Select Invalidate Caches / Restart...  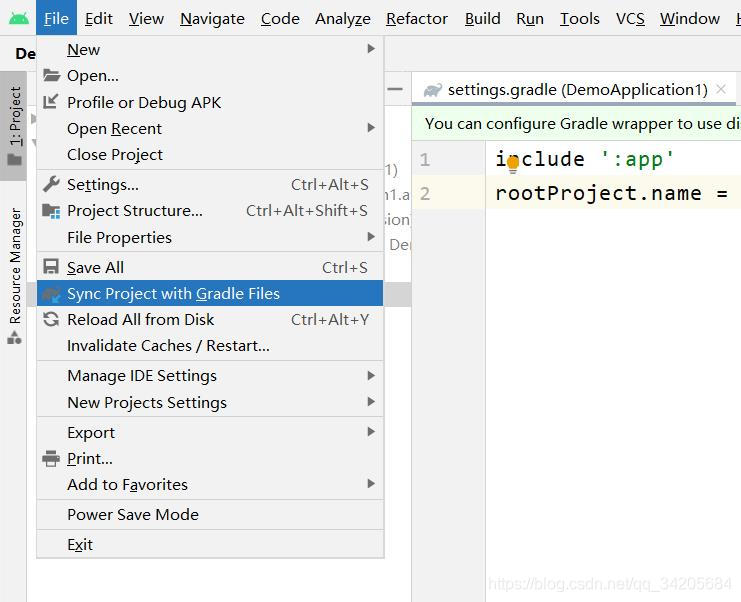[210, 345]
